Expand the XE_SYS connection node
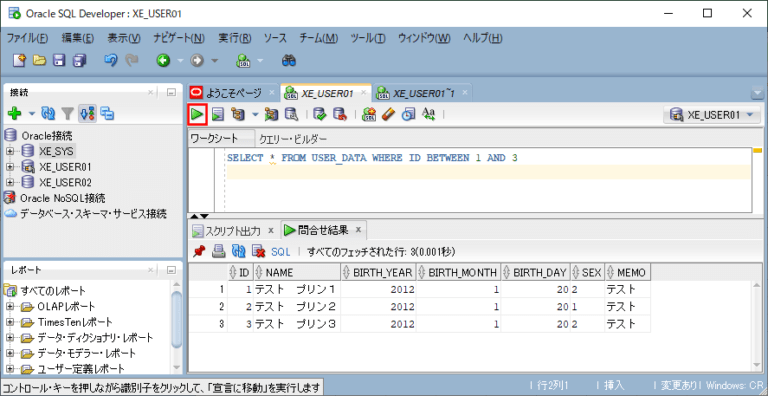 pos(10,151)
